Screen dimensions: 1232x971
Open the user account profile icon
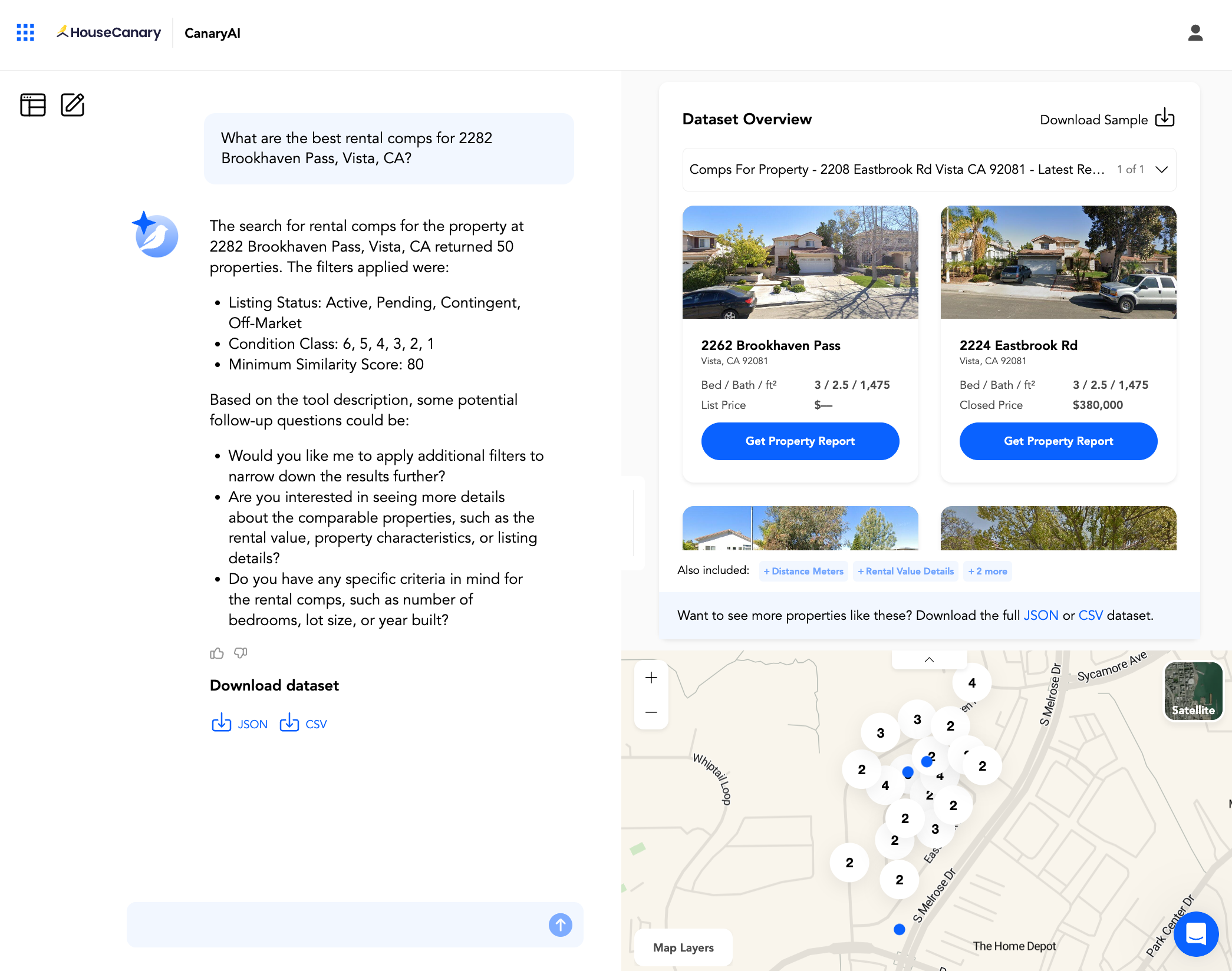[1195, 33]
